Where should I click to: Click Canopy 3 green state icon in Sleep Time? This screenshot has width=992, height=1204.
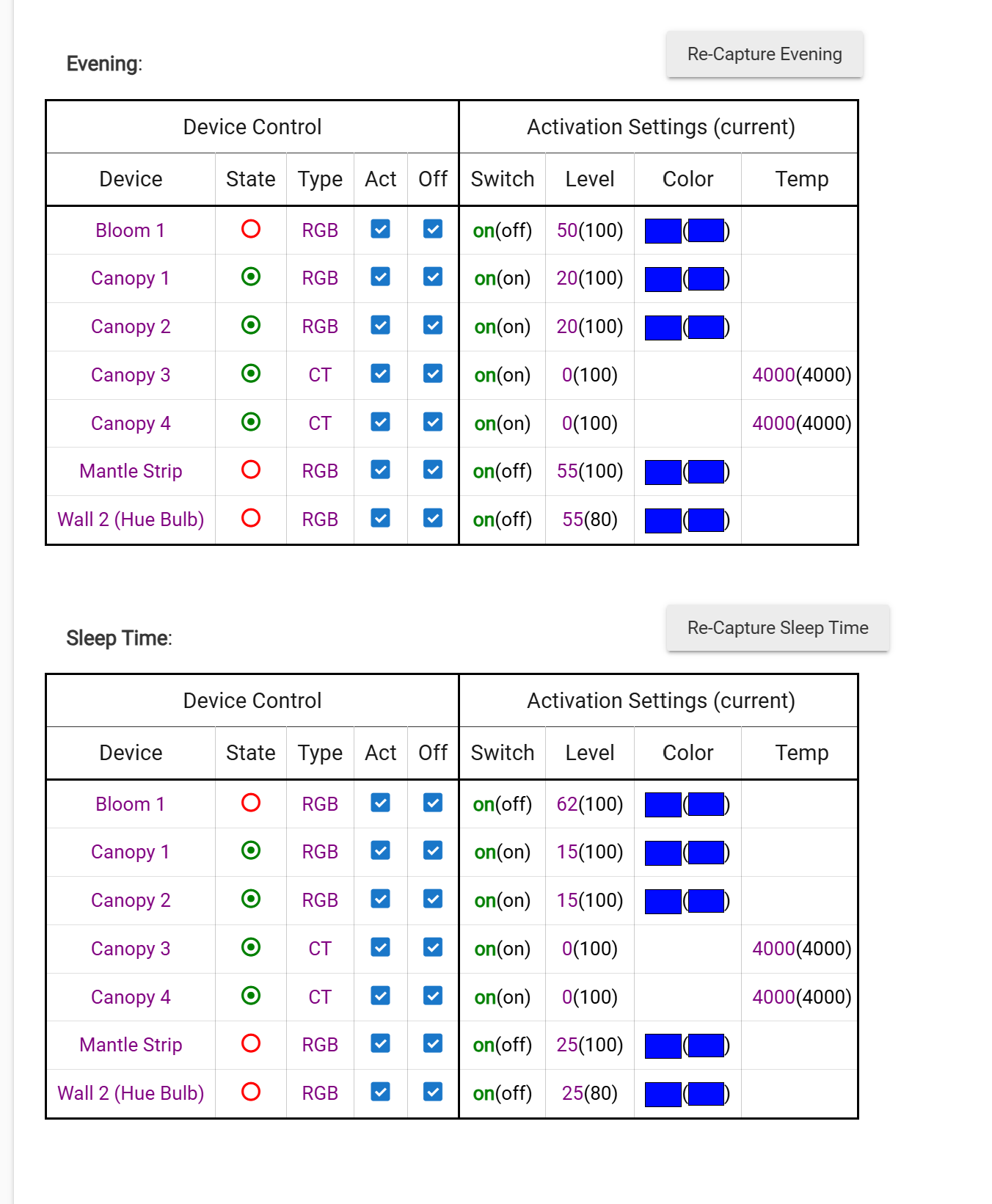click(251, 948)
